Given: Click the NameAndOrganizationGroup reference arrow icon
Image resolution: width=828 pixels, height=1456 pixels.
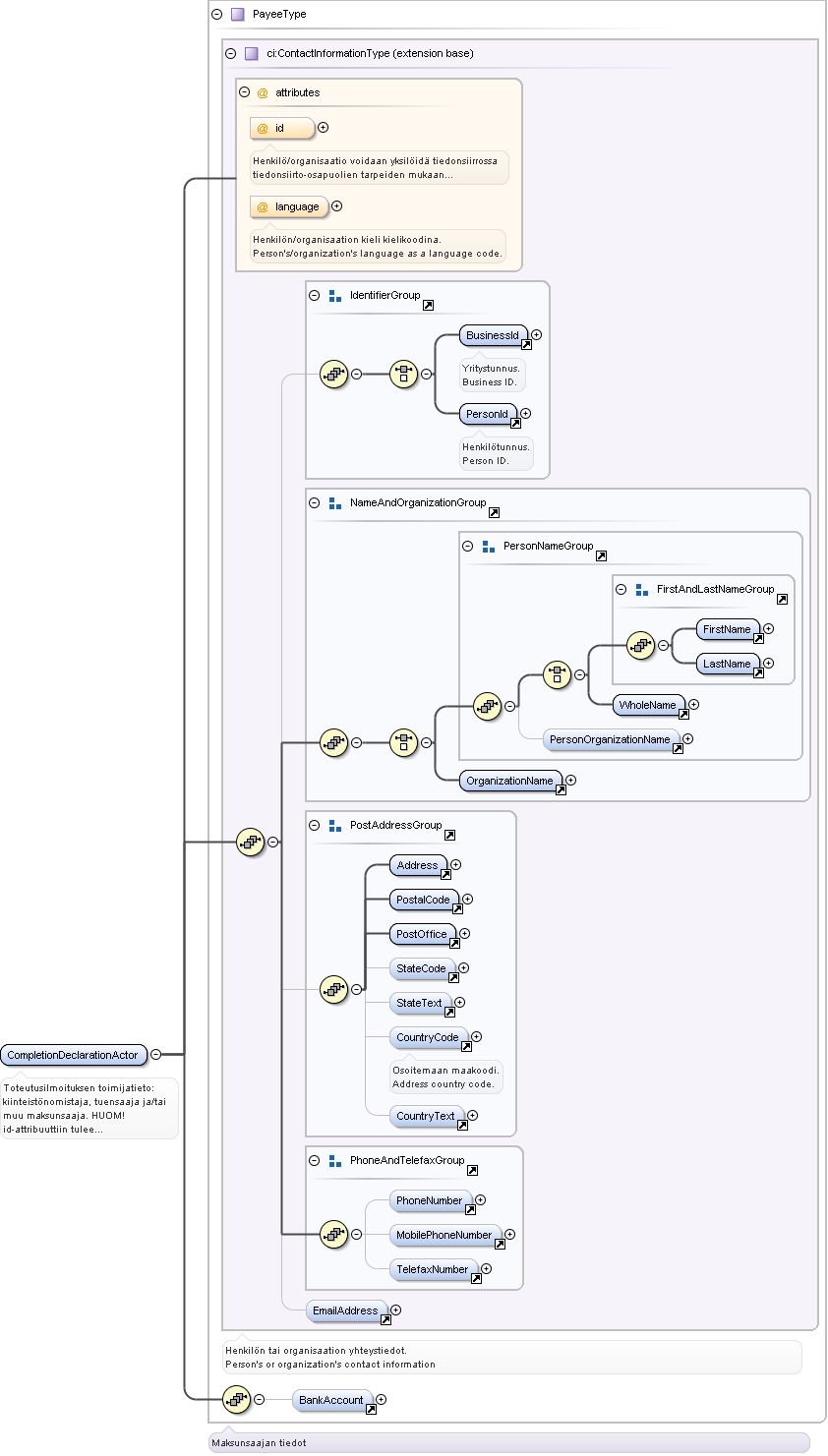Looking at the screenshot, I should [495, 513].
